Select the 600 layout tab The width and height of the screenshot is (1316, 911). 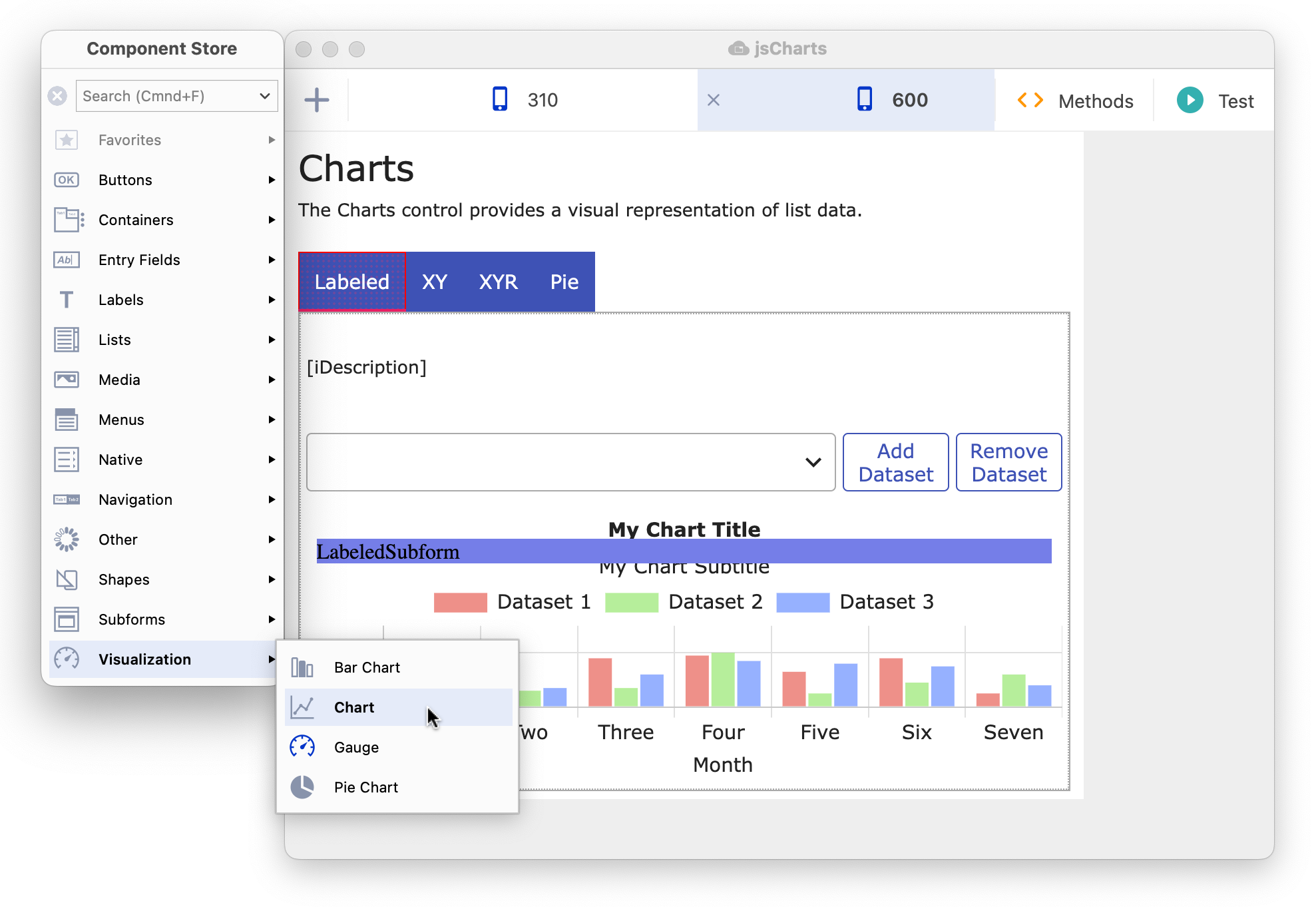846,100
